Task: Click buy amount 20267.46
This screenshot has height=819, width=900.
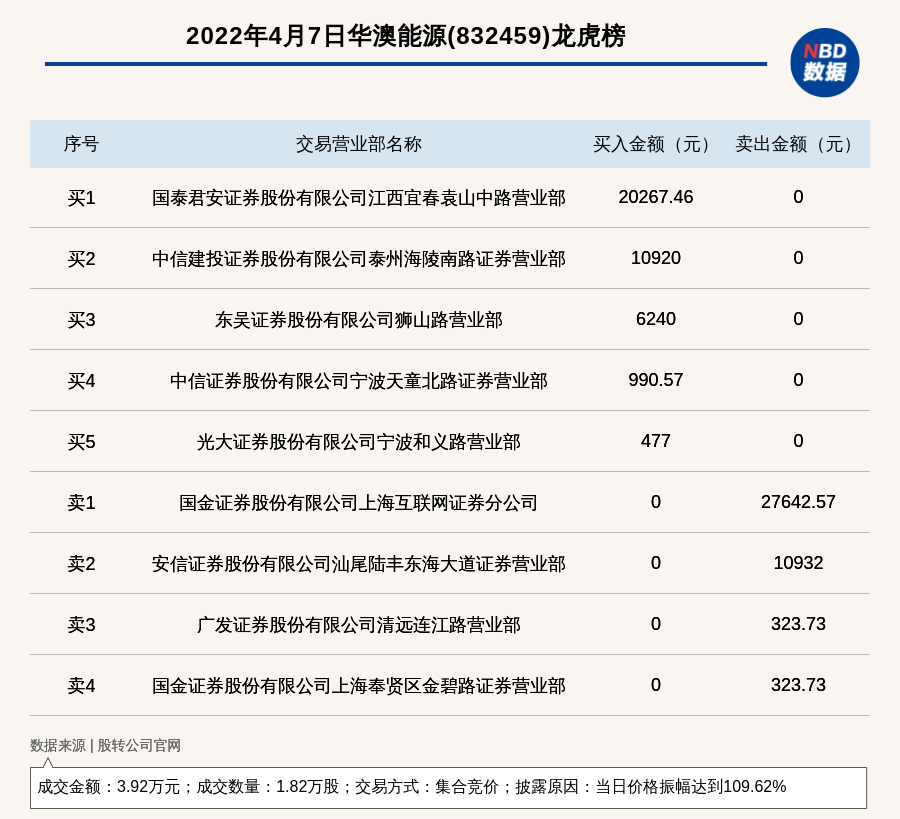Action: click(x=655, y=197)
